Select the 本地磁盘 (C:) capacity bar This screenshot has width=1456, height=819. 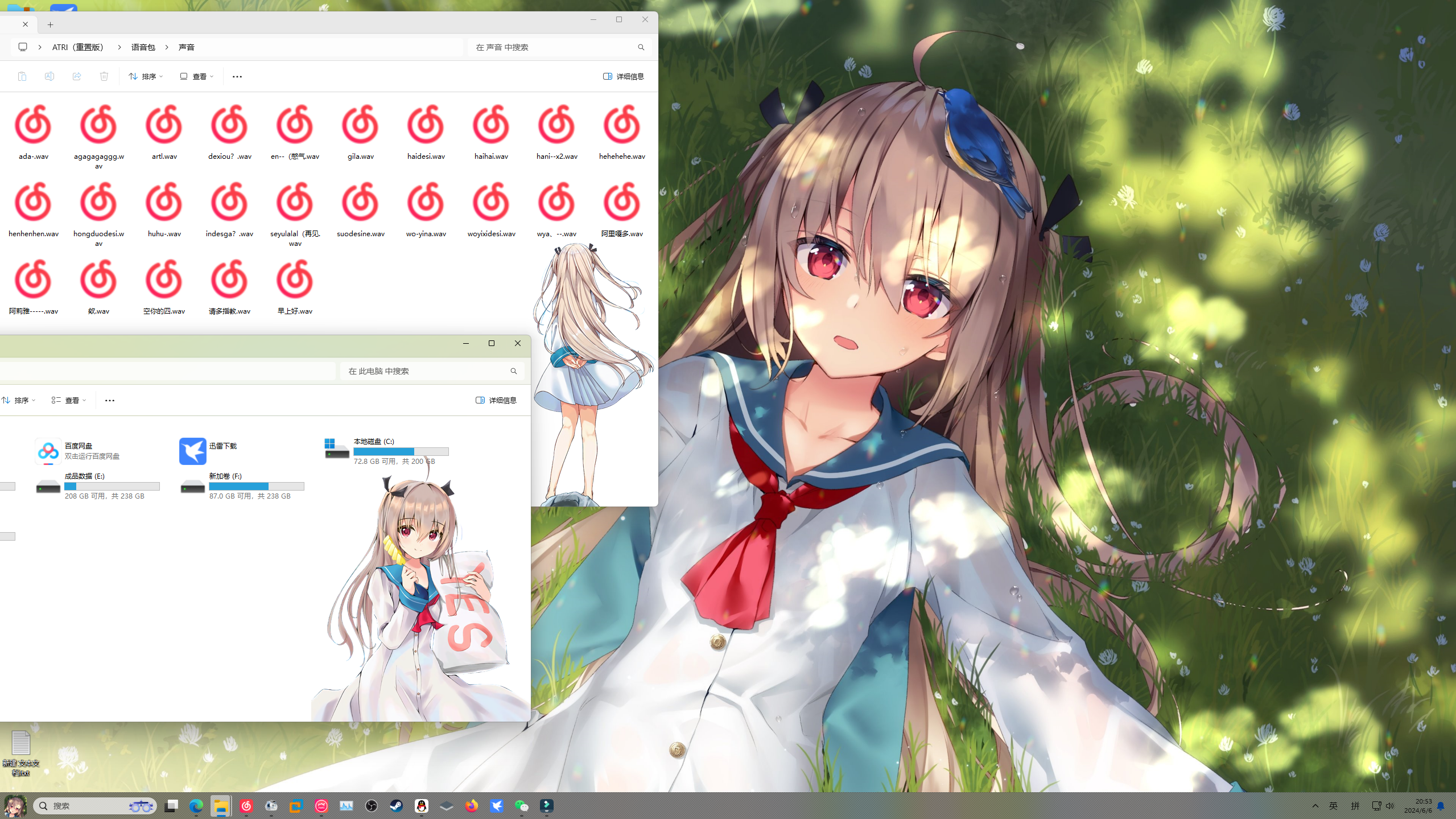pyautogui.click(x=401, y=451)
